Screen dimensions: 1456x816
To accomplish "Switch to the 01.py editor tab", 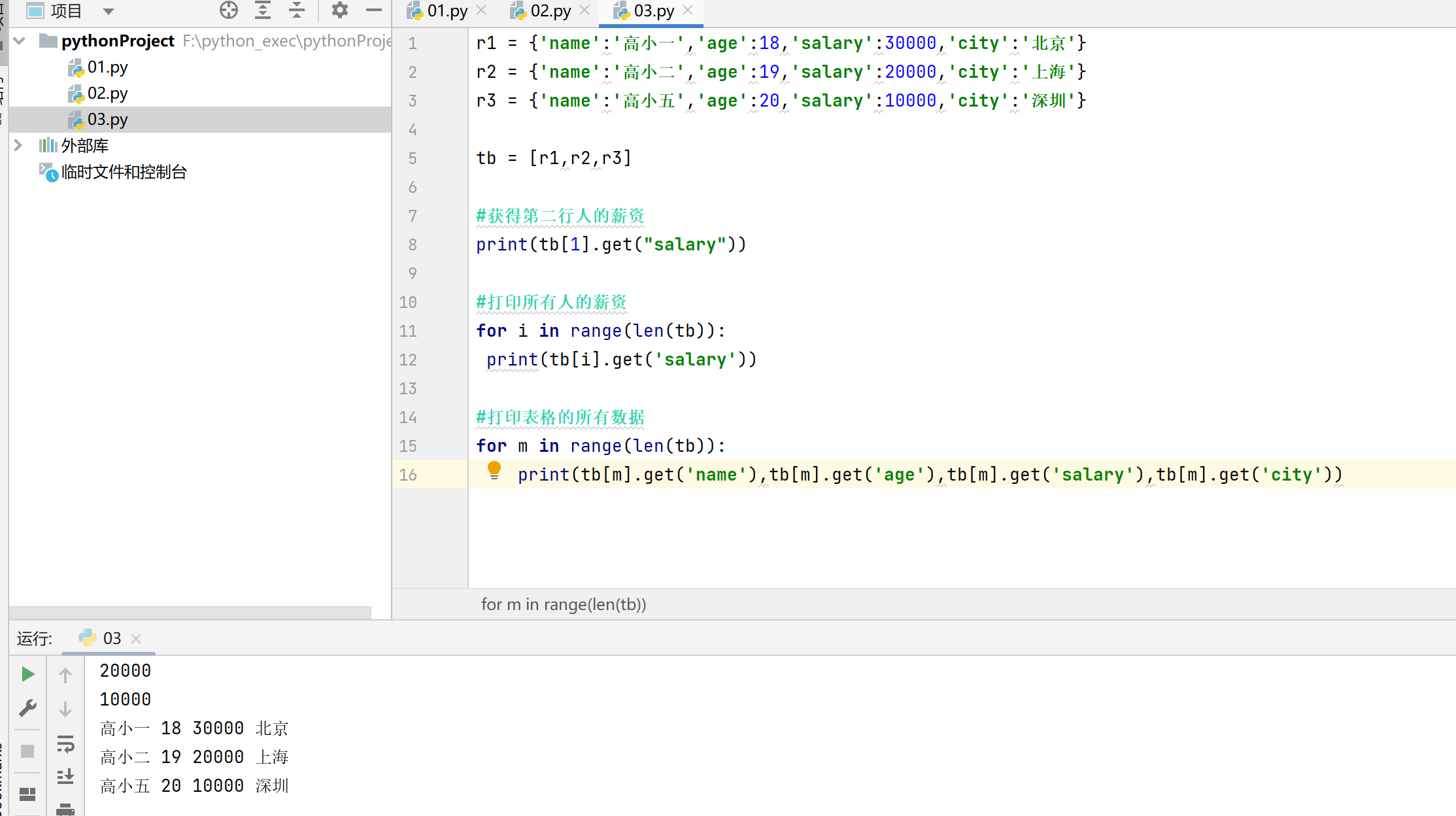I will (x=447, y=11).
